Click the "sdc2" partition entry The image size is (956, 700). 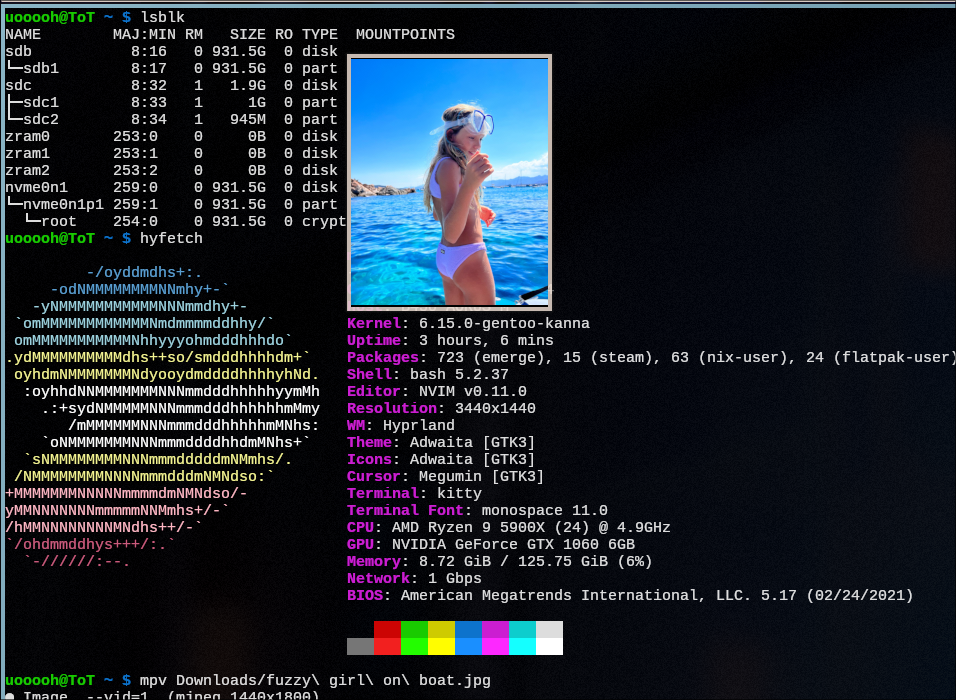[x=41, y=120]
